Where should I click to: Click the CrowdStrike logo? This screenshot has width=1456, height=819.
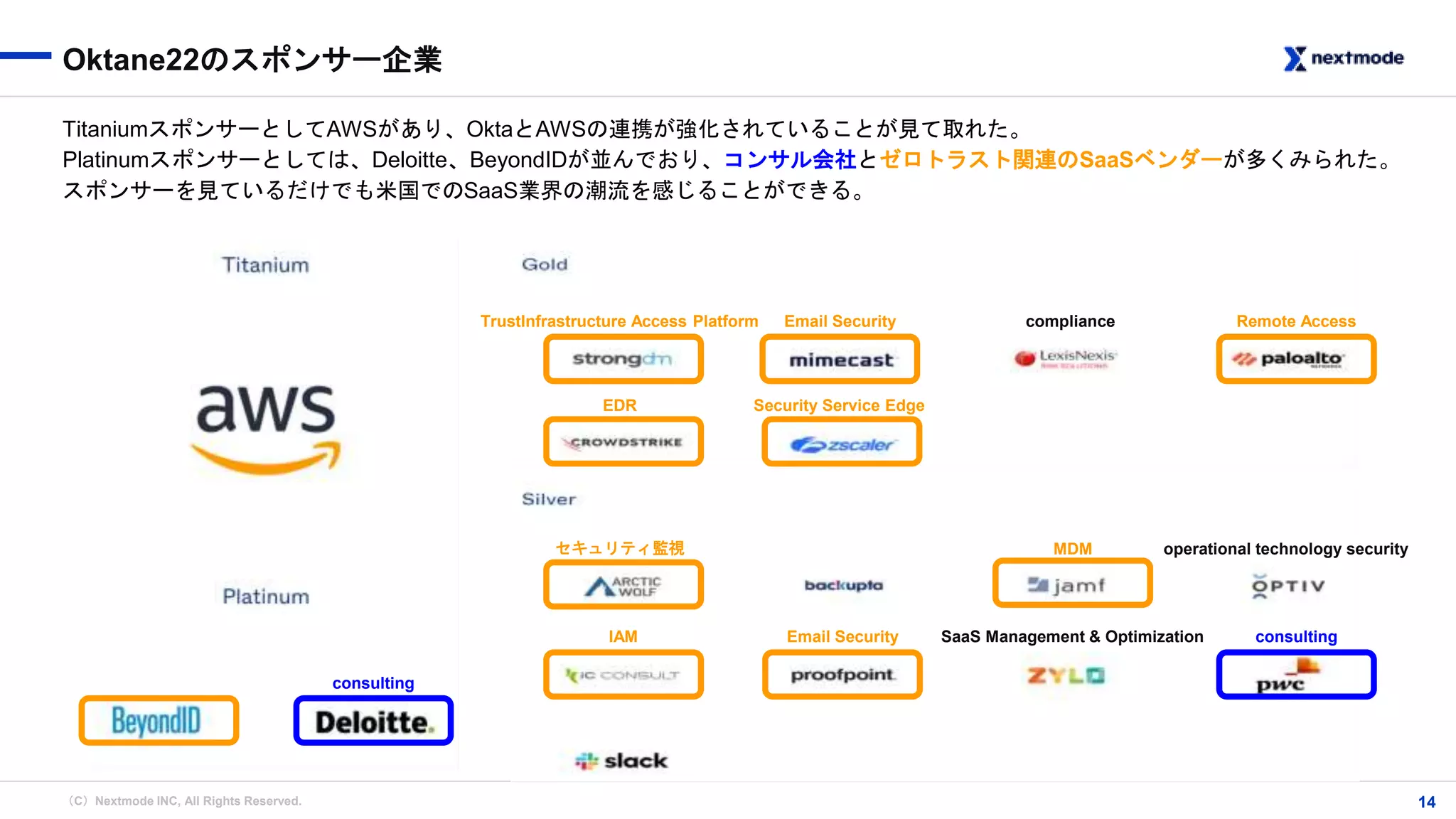623,441
